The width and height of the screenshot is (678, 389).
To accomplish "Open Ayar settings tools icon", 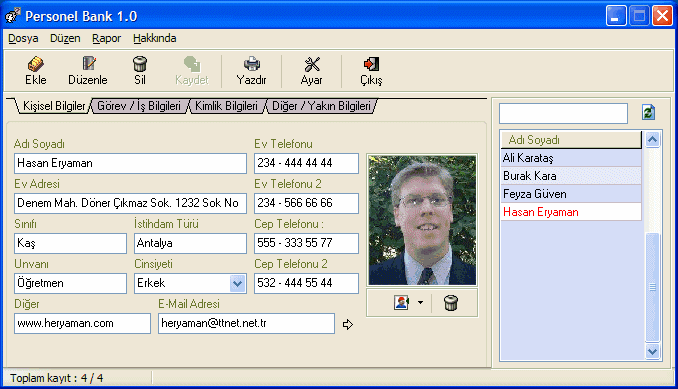I will tap(312, 64).
